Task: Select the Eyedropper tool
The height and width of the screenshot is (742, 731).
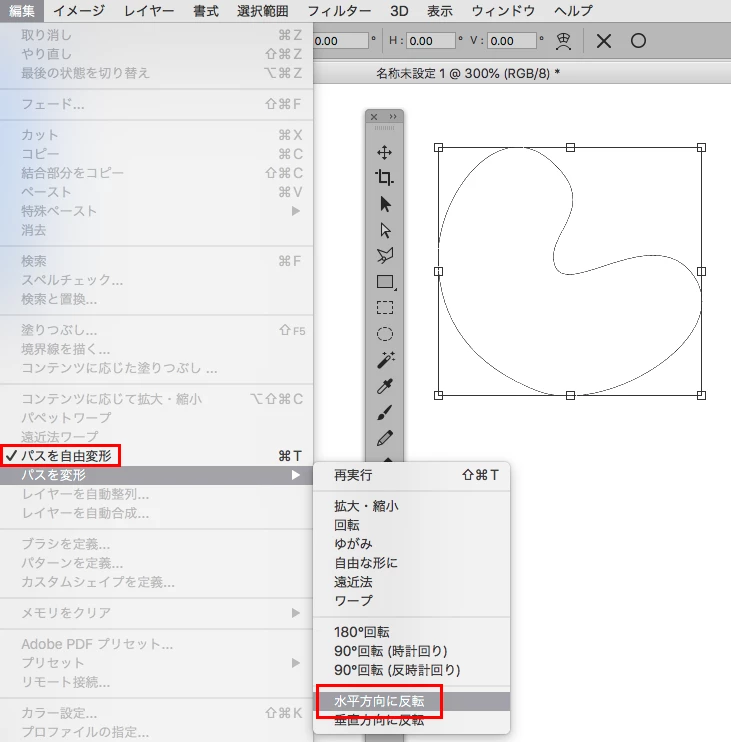Action: tap(385, 386)
